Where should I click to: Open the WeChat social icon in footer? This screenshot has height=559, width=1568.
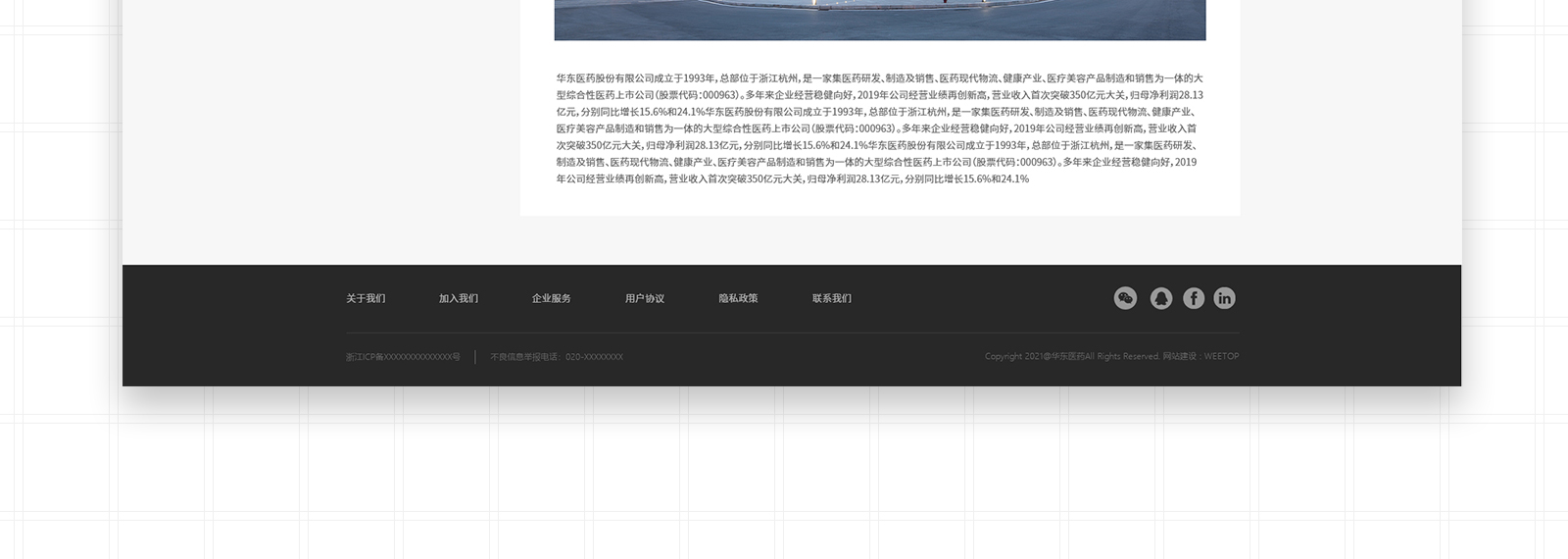[x=1125, y=298]
